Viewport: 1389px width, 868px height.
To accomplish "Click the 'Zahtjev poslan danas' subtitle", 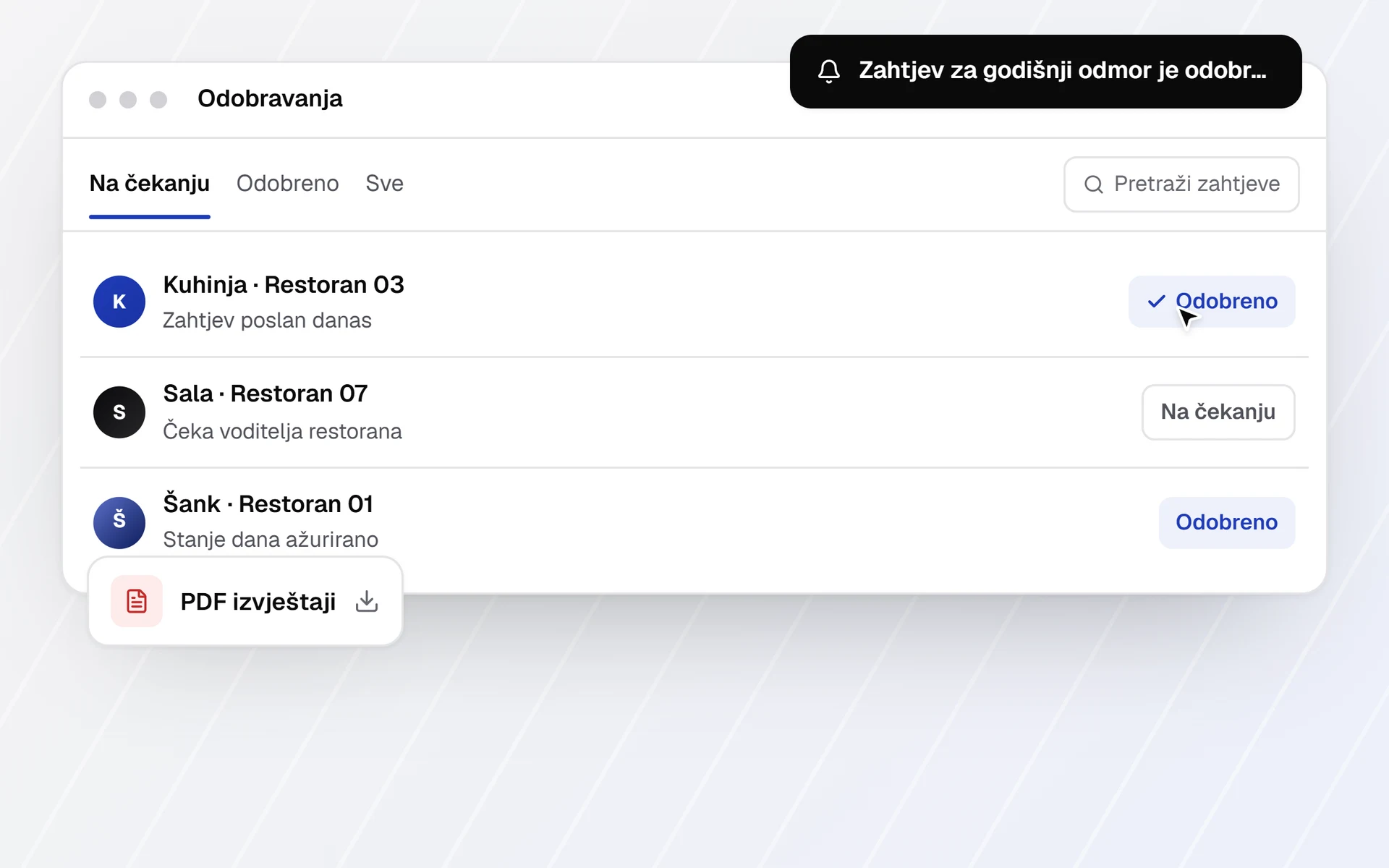I will click(x=267, y=320).
